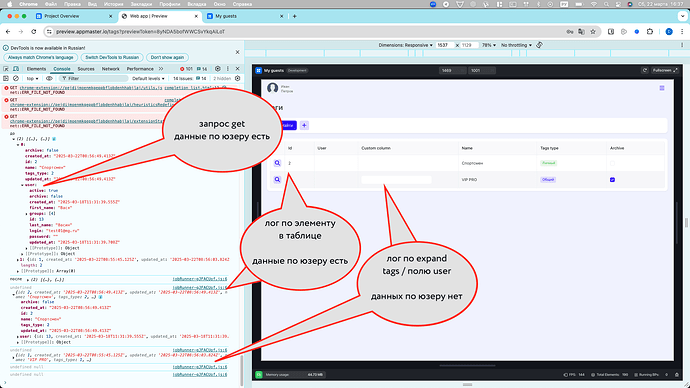Click the purple plus add button
The width and height of the screenshot is (690, 388).
click(304, 125)
